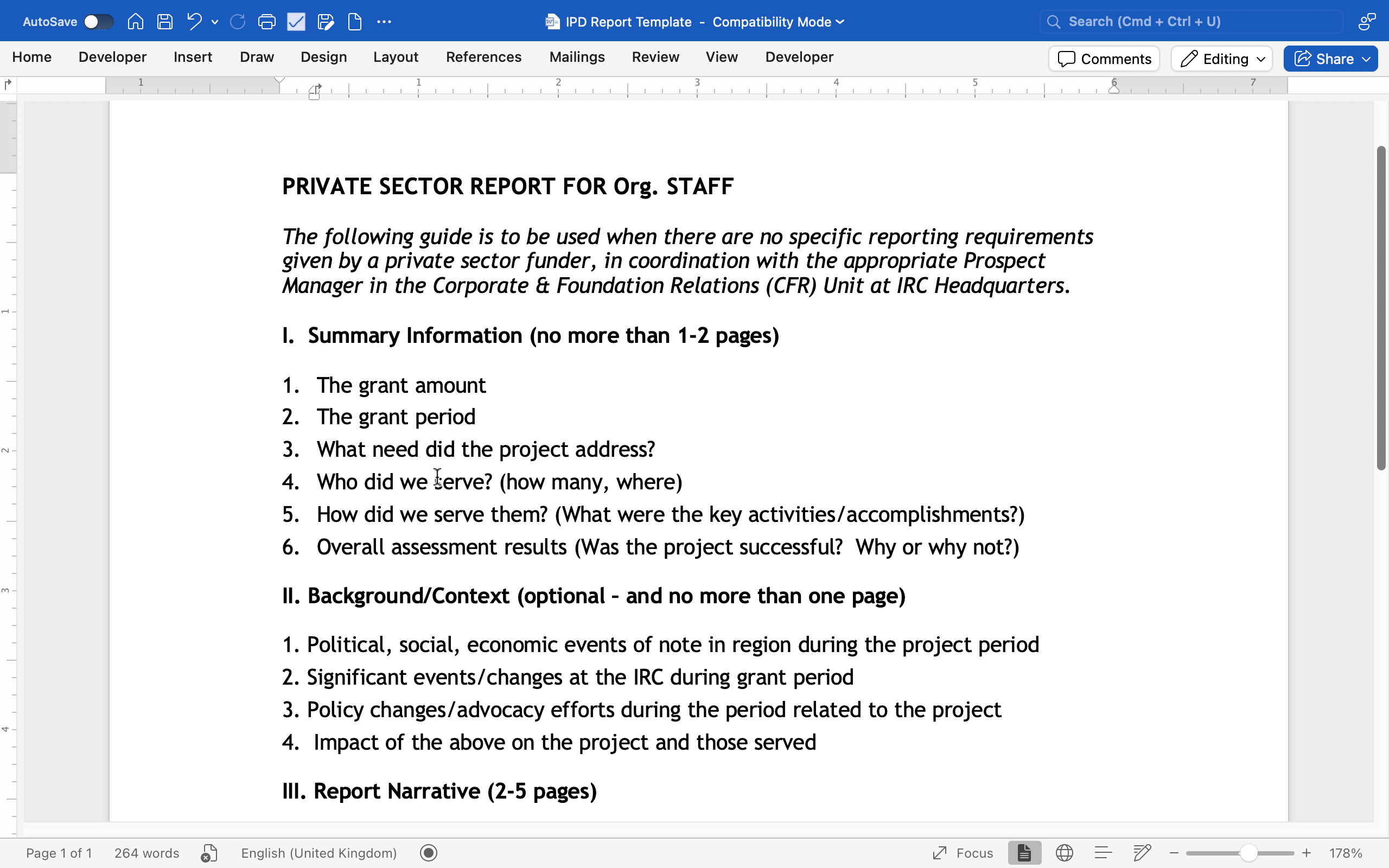Open the Editing mode dropdown
This screenshot has width=1389, height=868.
[x=1222, y=59]
